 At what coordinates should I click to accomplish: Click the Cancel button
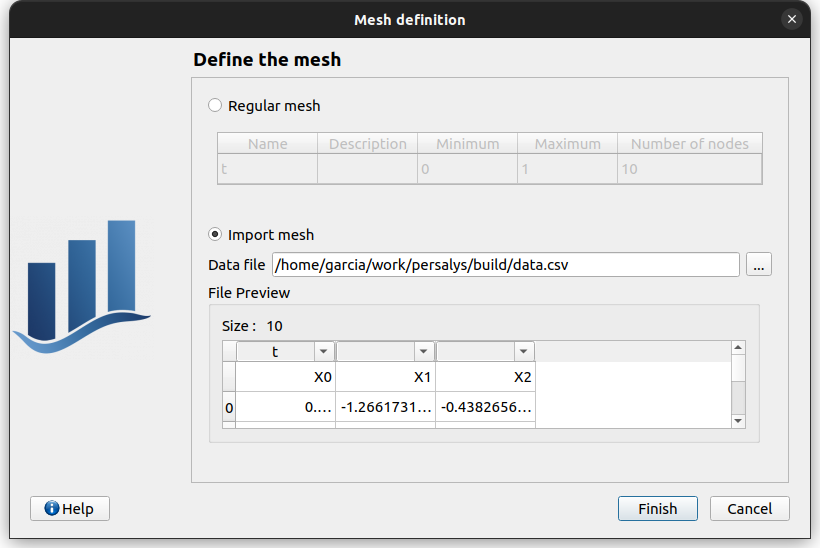coord(749,508)
